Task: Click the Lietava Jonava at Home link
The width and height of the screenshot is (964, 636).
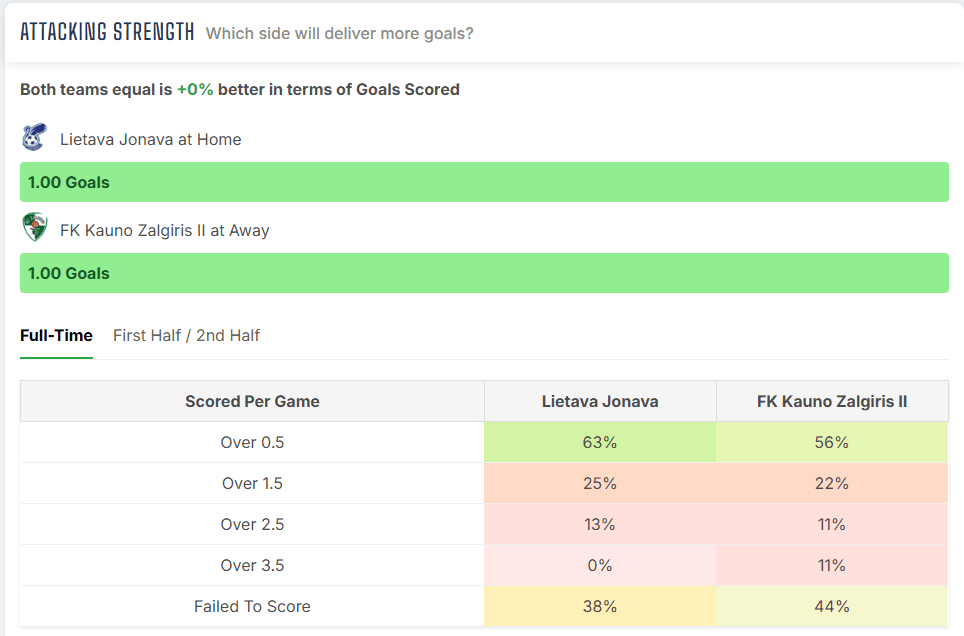Action: [151, 140]
